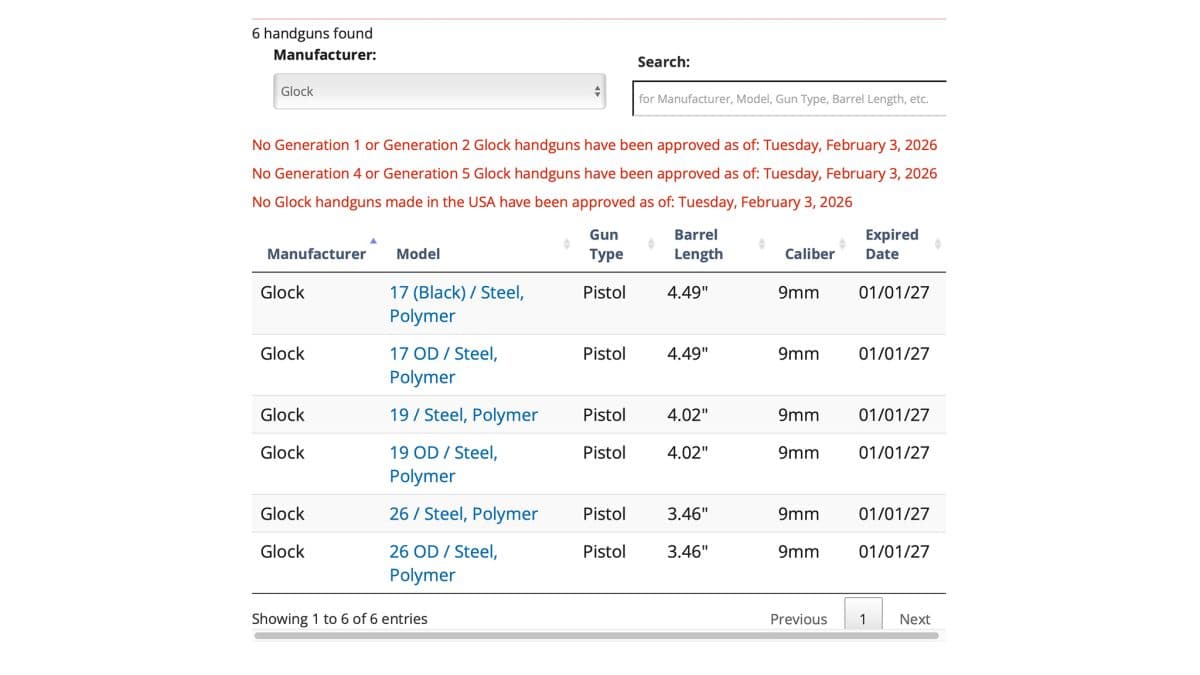Open the Manufacturer dropdown showing Glock
The width and height of the screenshot is (1200, 675).
[x=440, y=91]
